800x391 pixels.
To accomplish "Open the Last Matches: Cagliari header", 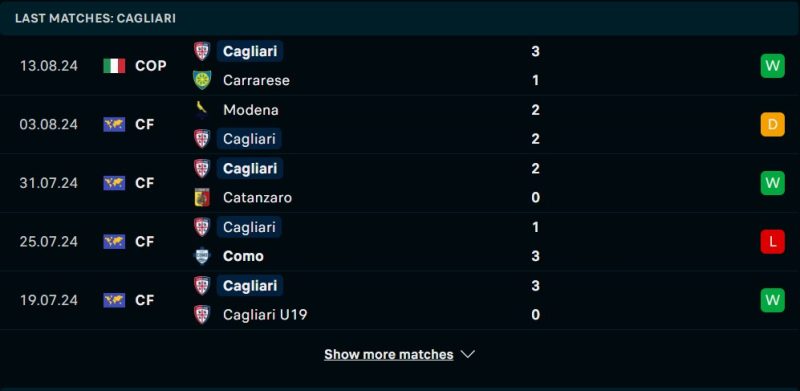I will click(x=95, y=18).
